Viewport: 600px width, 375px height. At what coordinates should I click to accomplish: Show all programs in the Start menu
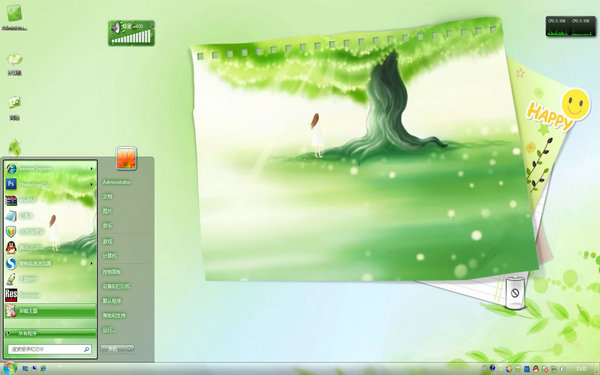pos(50,333)
